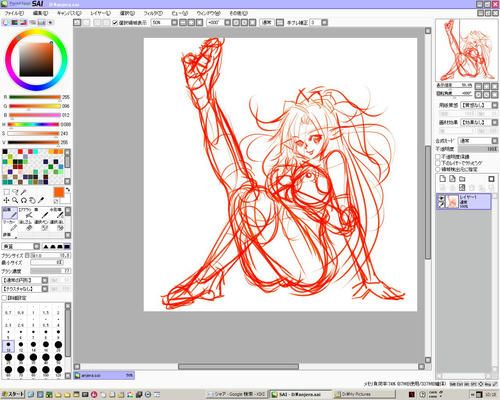Click the Windows Start button
The image size is (500, 400).
(13, 394)
